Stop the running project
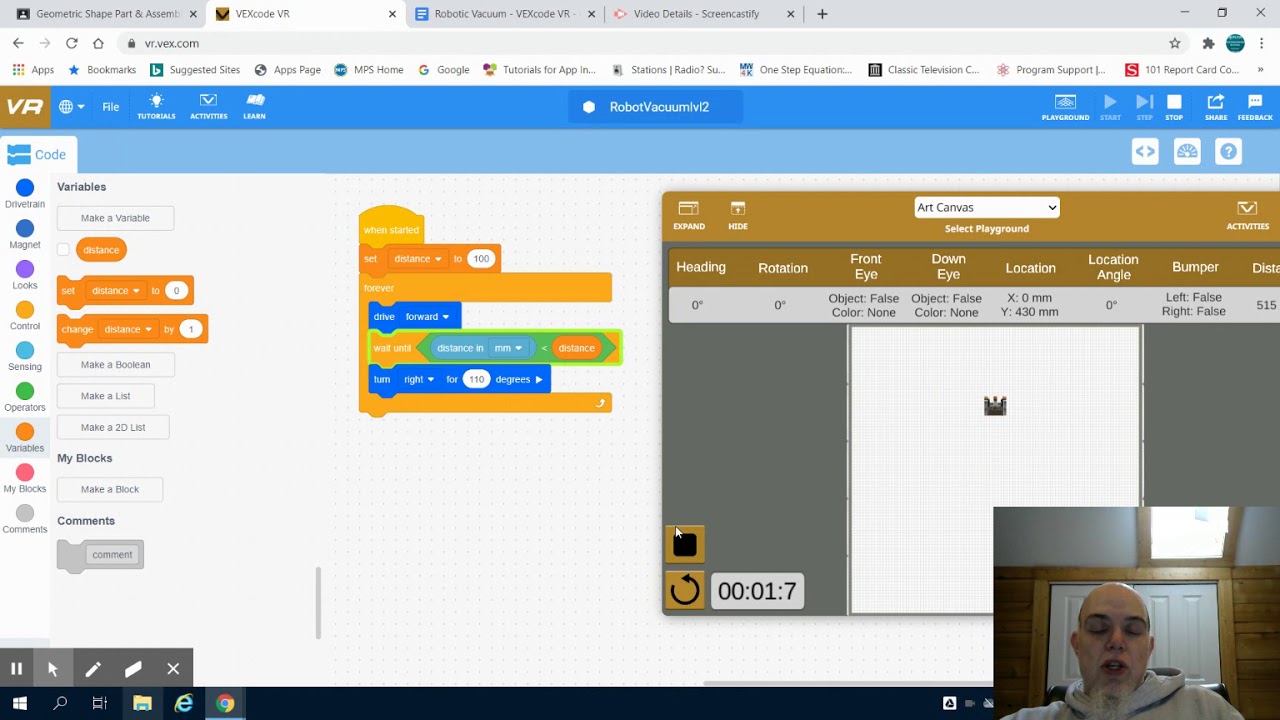 click(x=1174, y=107)
